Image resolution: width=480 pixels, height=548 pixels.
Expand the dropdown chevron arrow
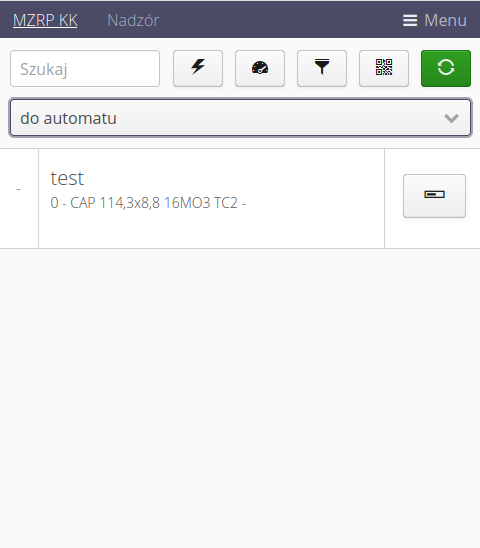[451, 118]
